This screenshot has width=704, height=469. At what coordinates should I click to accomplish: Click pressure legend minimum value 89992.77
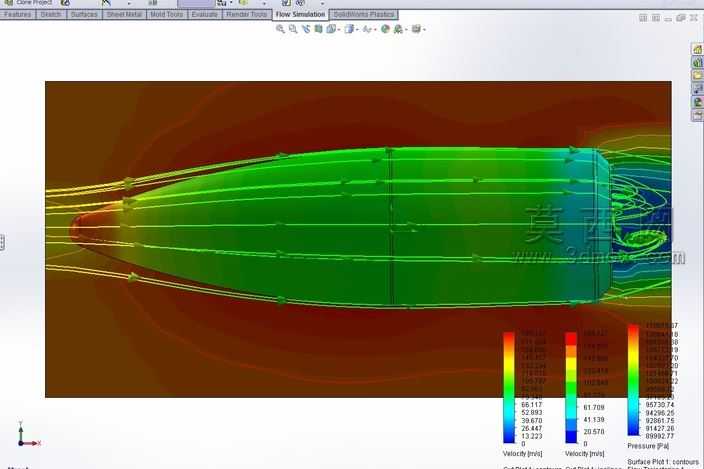[660, 436]
